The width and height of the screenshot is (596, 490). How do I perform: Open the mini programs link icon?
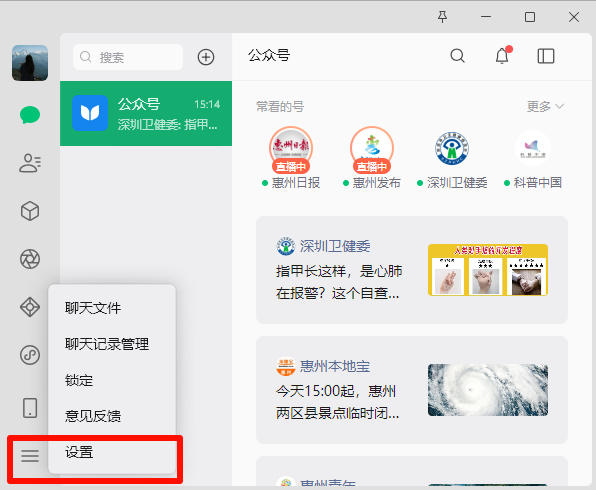point(30,355)
